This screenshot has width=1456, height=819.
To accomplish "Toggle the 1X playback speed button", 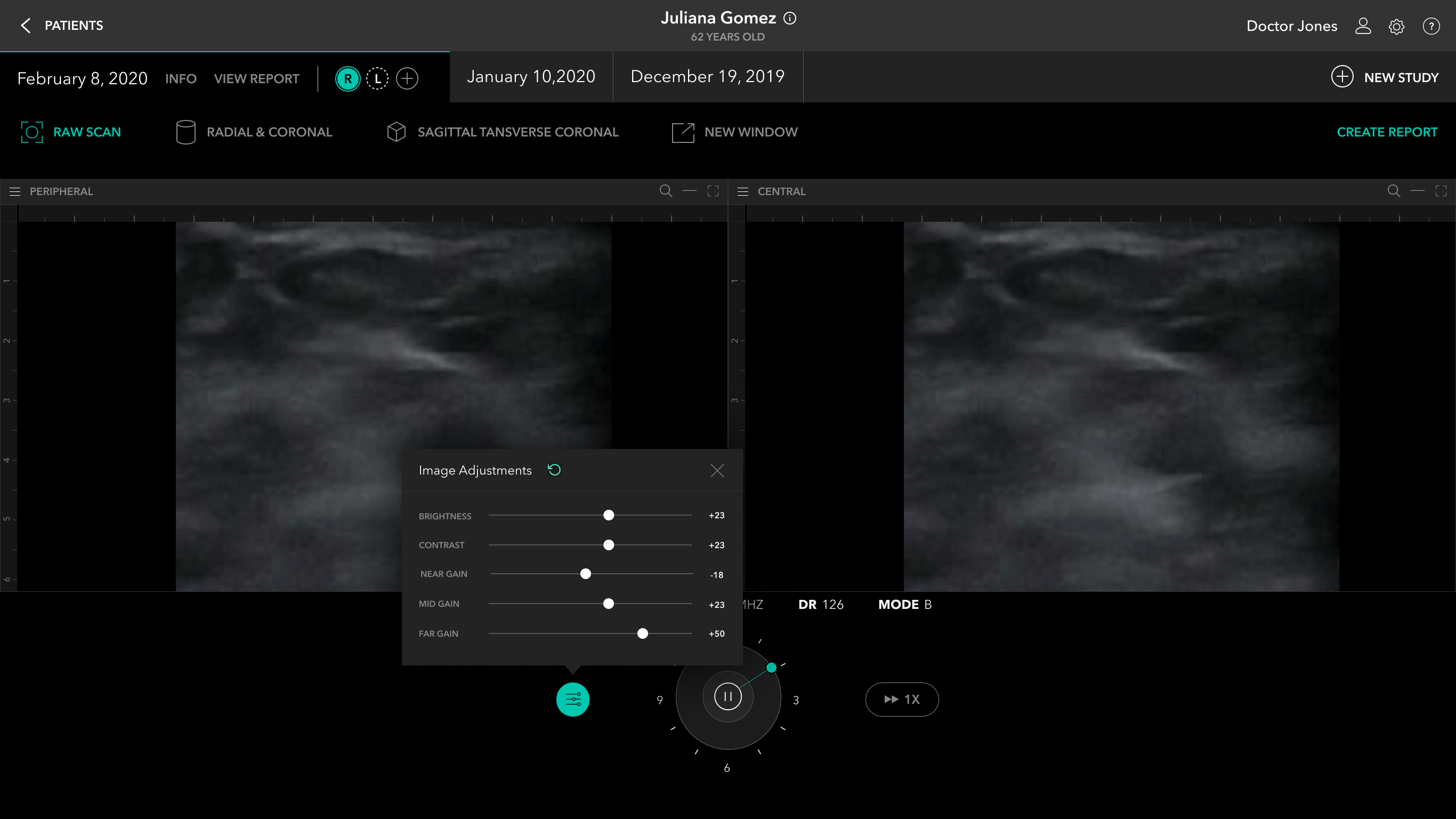I will tap(902, 700).
